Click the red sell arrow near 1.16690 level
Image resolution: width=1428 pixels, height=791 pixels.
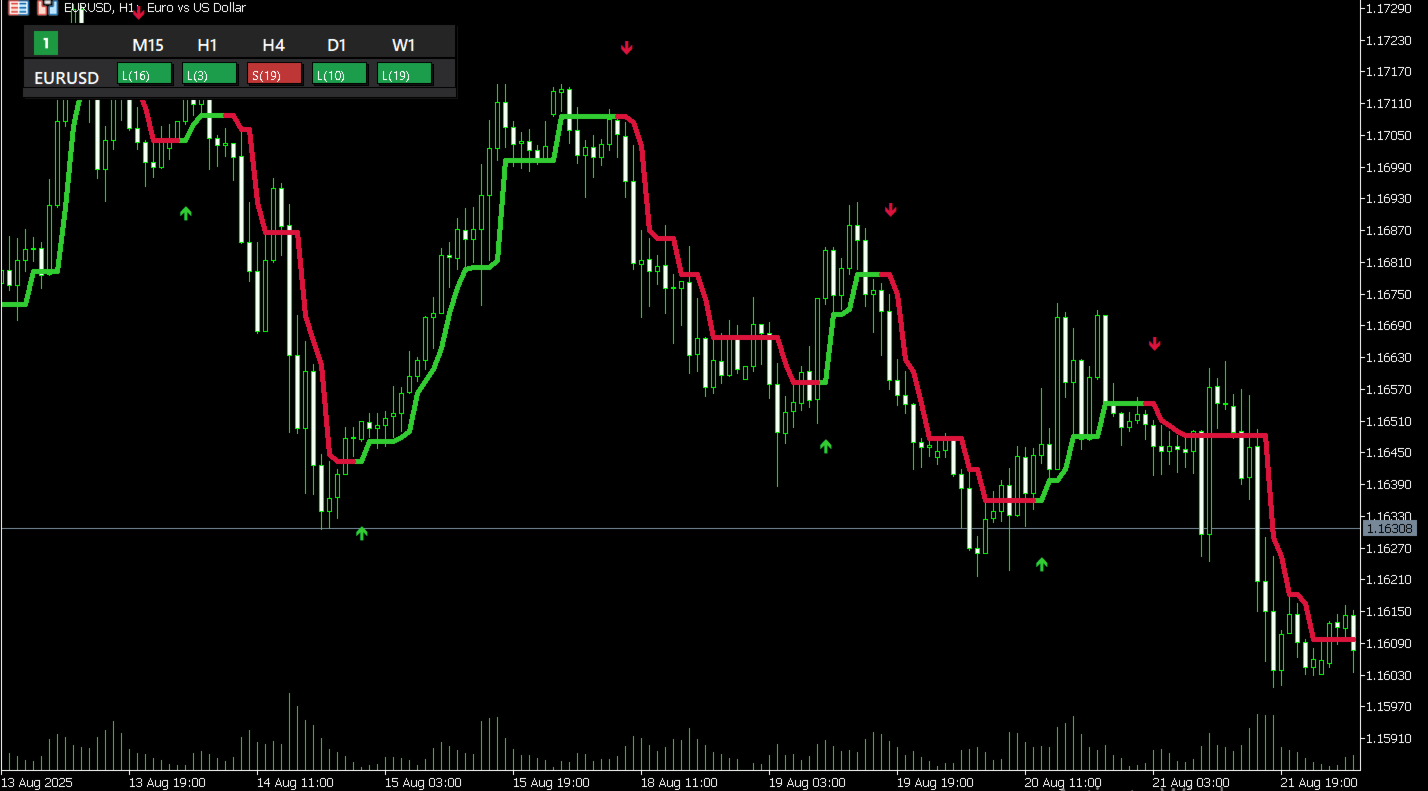[1155, 344]
